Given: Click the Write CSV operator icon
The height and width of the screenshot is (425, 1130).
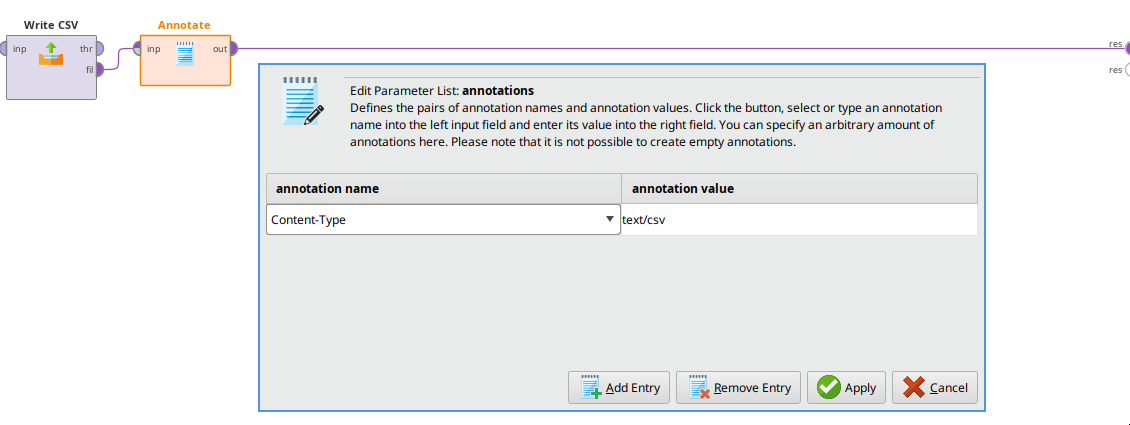Looking at the screenshot, I should [x=51, y=53].
